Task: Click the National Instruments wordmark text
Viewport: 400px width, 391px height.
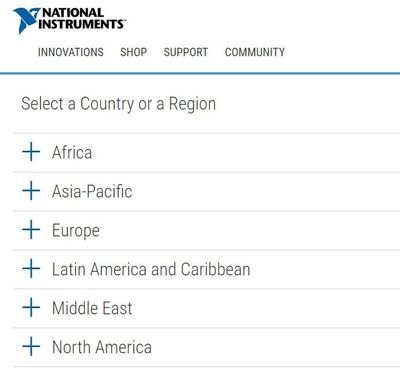Action: (x=82, y=19)
